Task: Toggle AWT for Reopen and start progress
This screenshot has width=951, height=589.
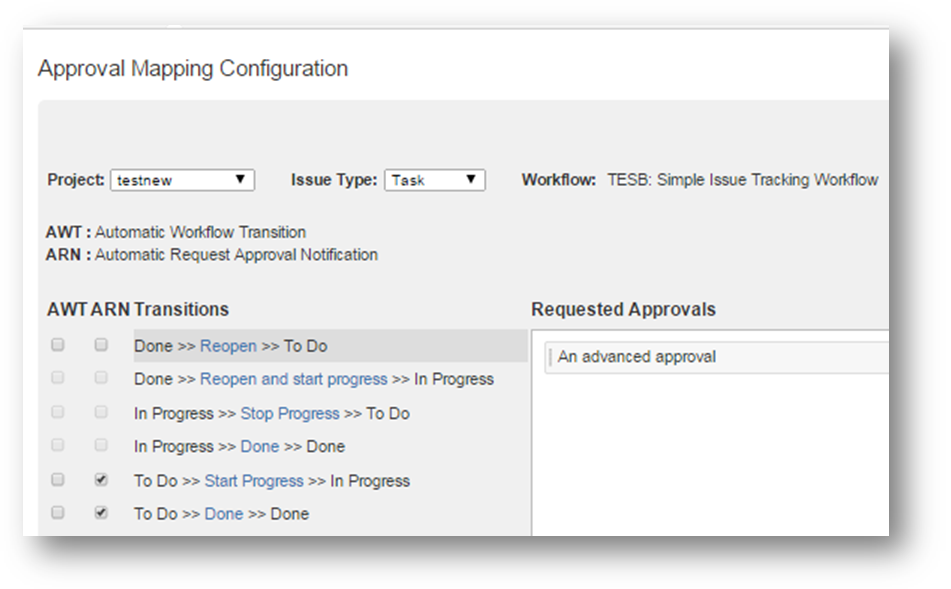Action: click(58, 378)
